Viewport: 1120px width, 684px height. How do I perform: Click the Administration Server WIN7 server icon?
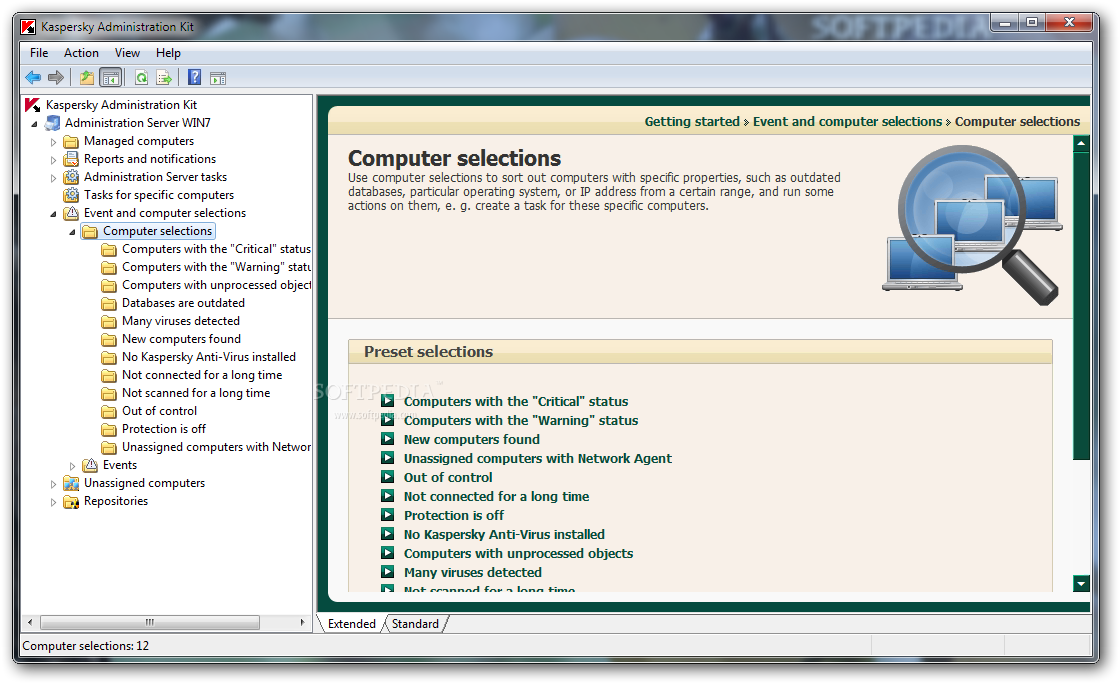tap(52, 123)
